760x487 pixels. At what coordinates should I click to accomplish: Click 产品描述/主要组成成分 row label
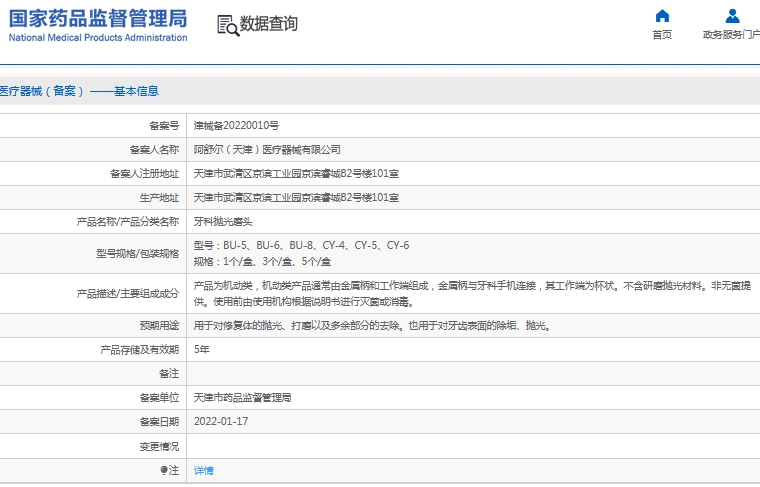click(127, 294)
